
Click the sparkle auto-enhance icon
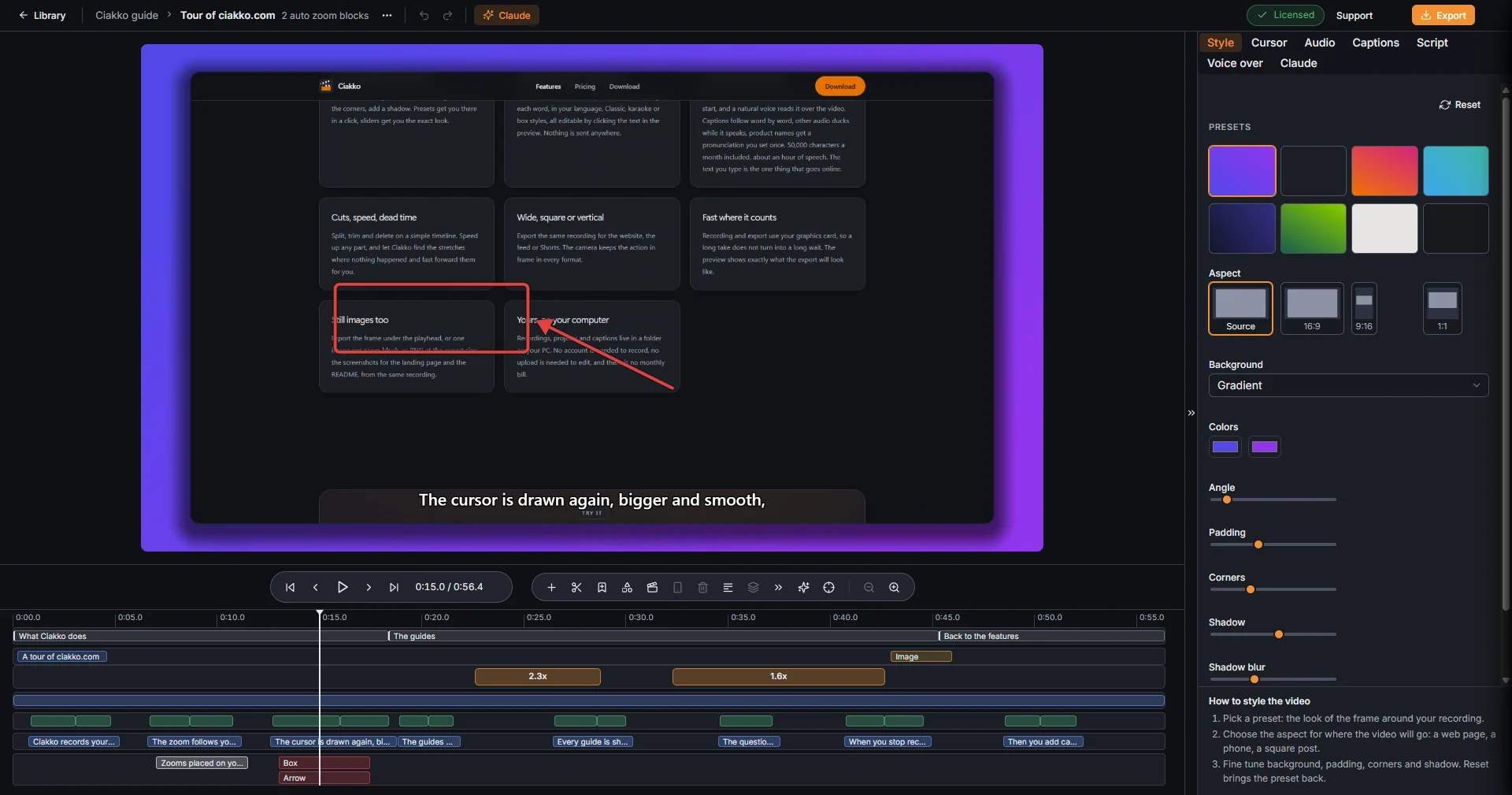[803, 588]
